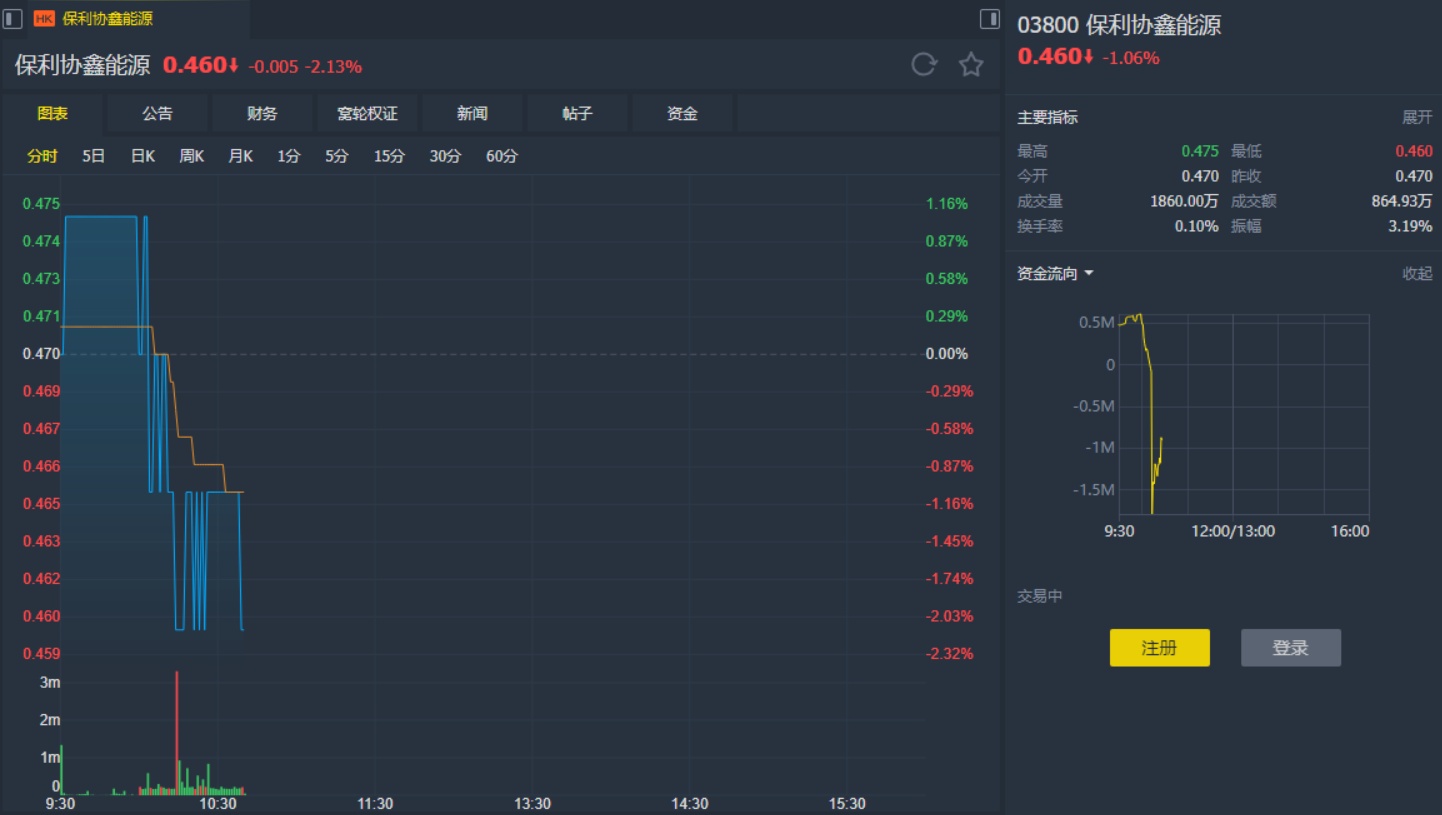Viewport: 1442px width, 815px height.
Task: Select the 日K chart period
Action: pyautogui.click(x=143, y=156)
